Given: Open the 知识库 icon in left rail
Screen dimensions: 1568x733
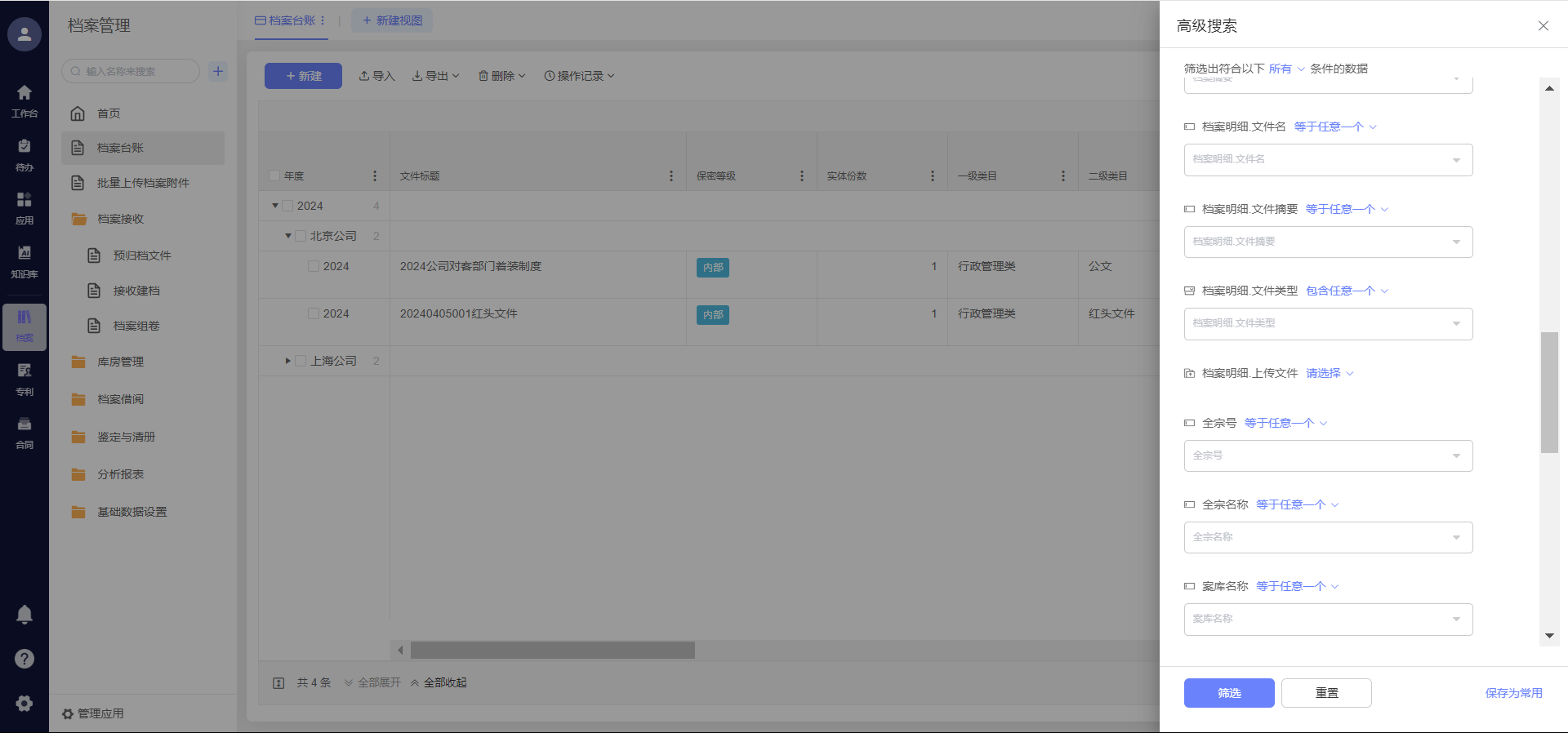Looking at the screenshot, I should click(24, 261).
